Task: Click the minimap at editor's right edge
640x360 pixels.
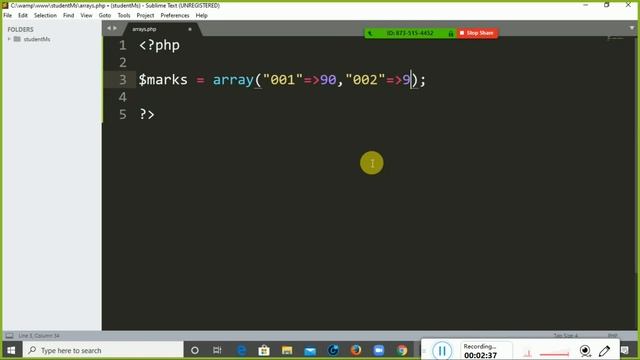Action: 615,39
